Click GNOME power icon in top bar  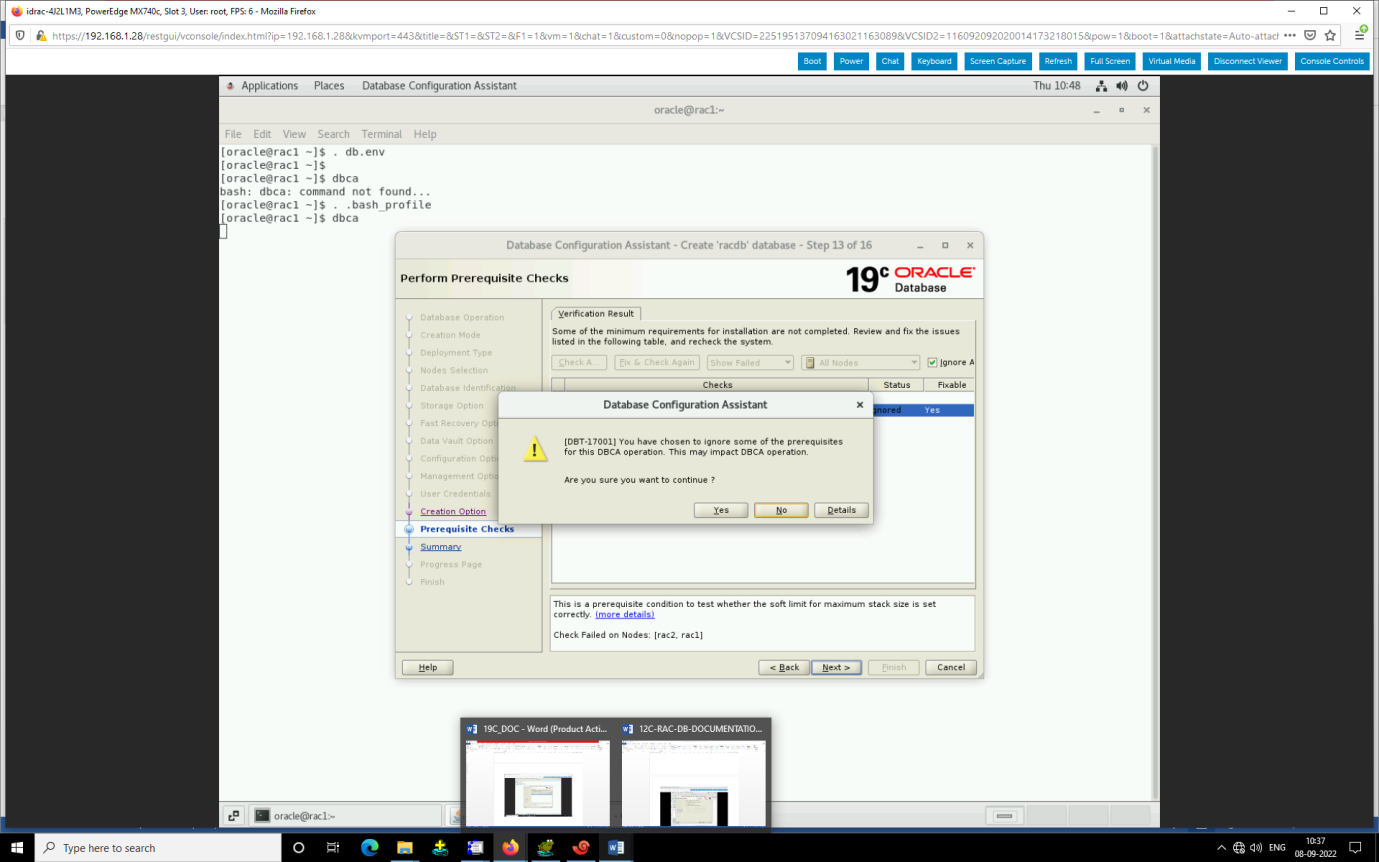1142,86
